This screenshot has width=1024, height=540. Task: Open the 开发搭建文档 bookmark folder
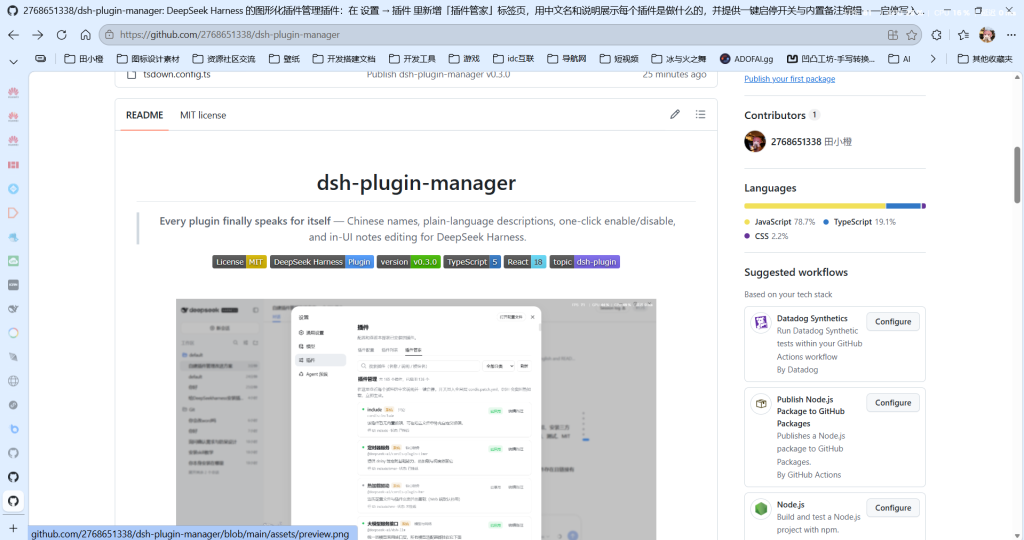coord(344,59)
